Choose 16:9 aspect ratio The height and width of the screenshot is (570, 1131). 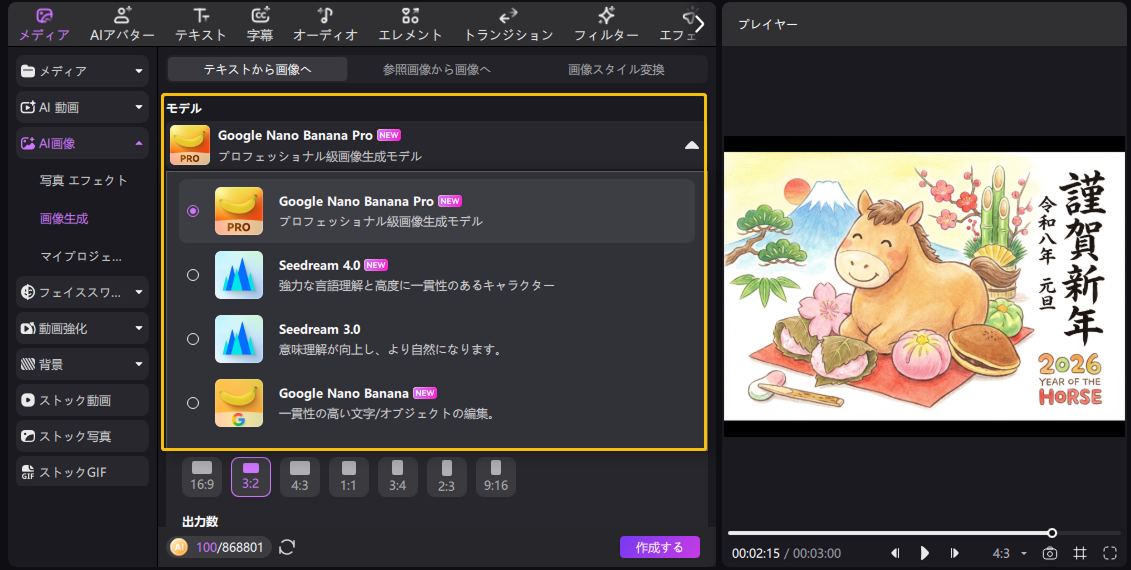(202, 477)
